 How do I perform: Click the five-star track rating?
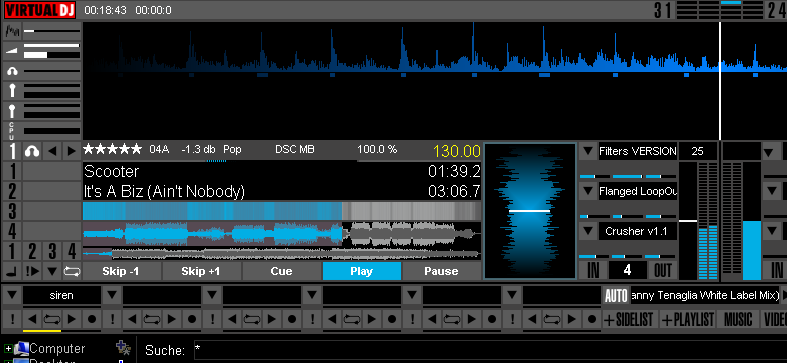click(113, 149)
